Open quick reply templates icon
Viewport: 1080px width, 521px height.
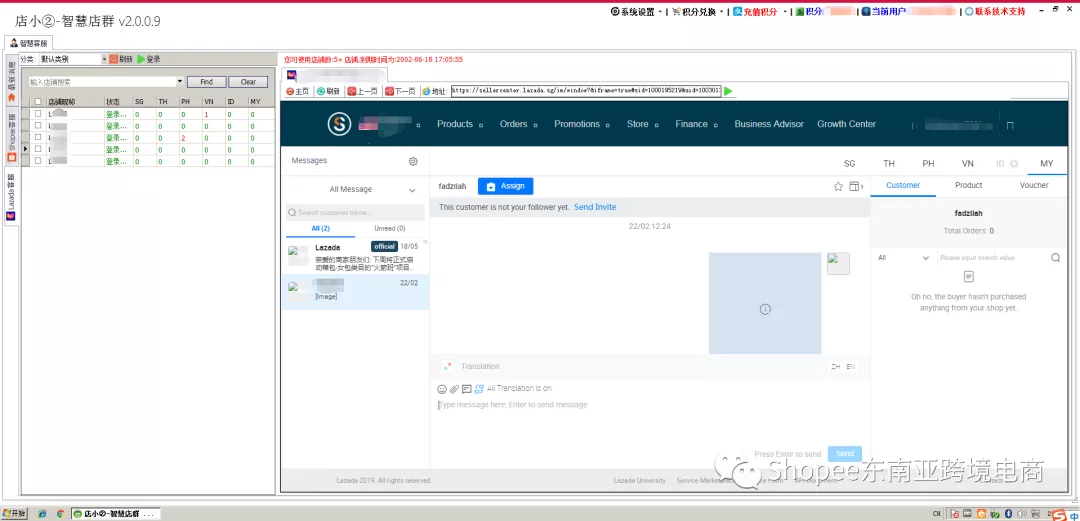(467, 389)
